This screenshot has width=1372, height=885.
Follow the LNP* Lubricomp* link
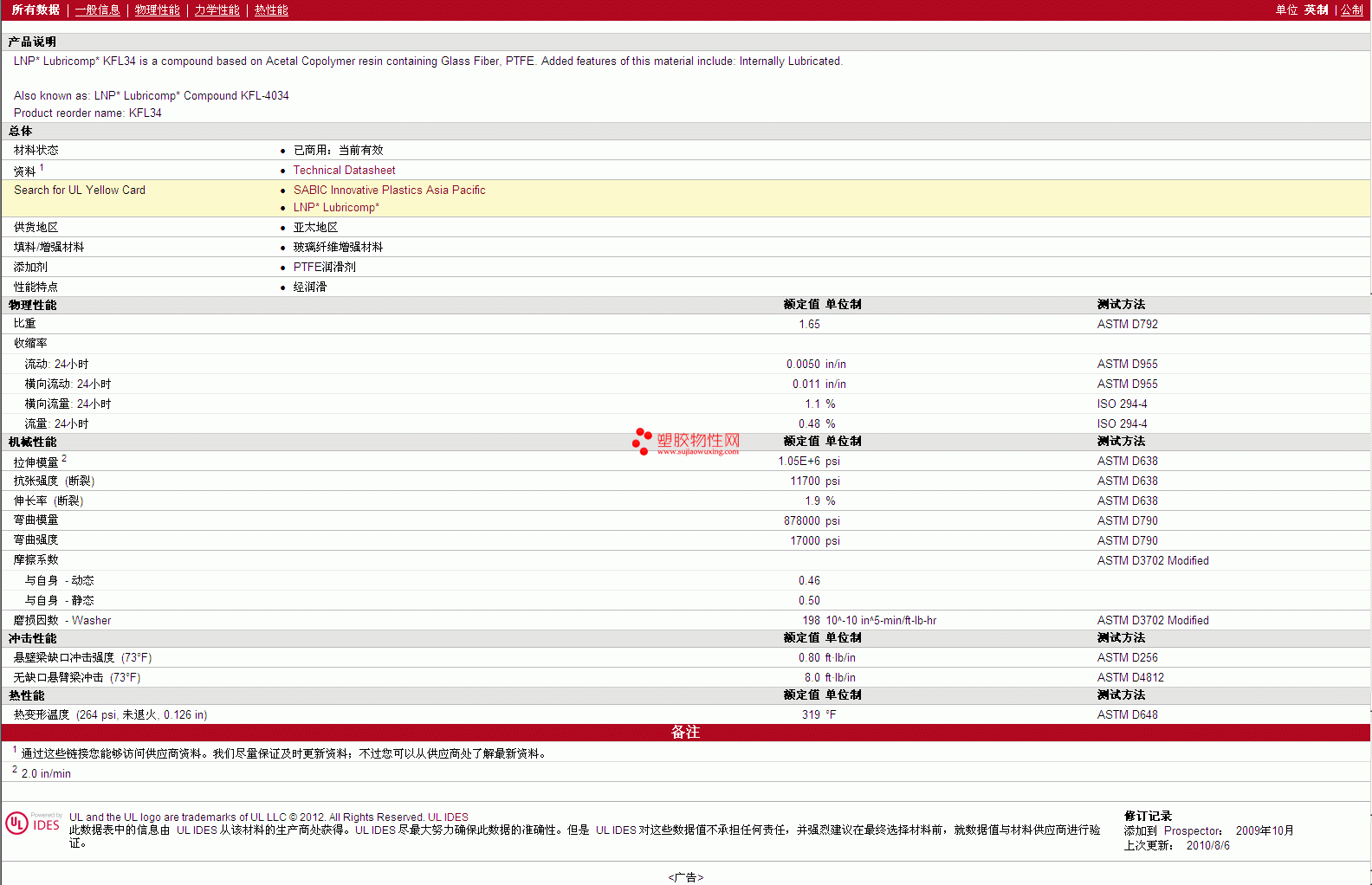[x=336, y=208]
